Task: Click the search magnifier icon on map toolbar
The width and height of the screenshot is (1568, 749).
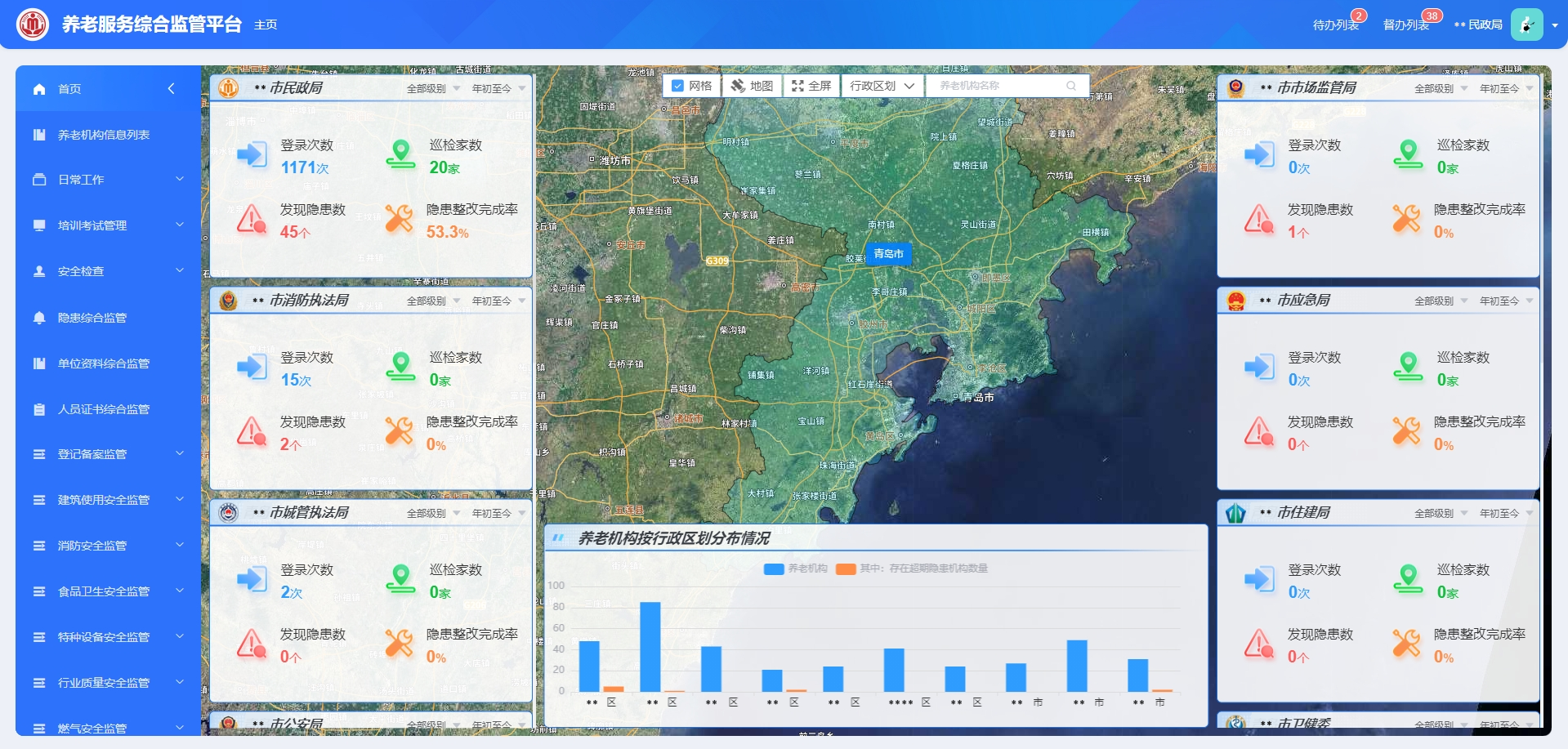Action: [x=1071, y=86]
